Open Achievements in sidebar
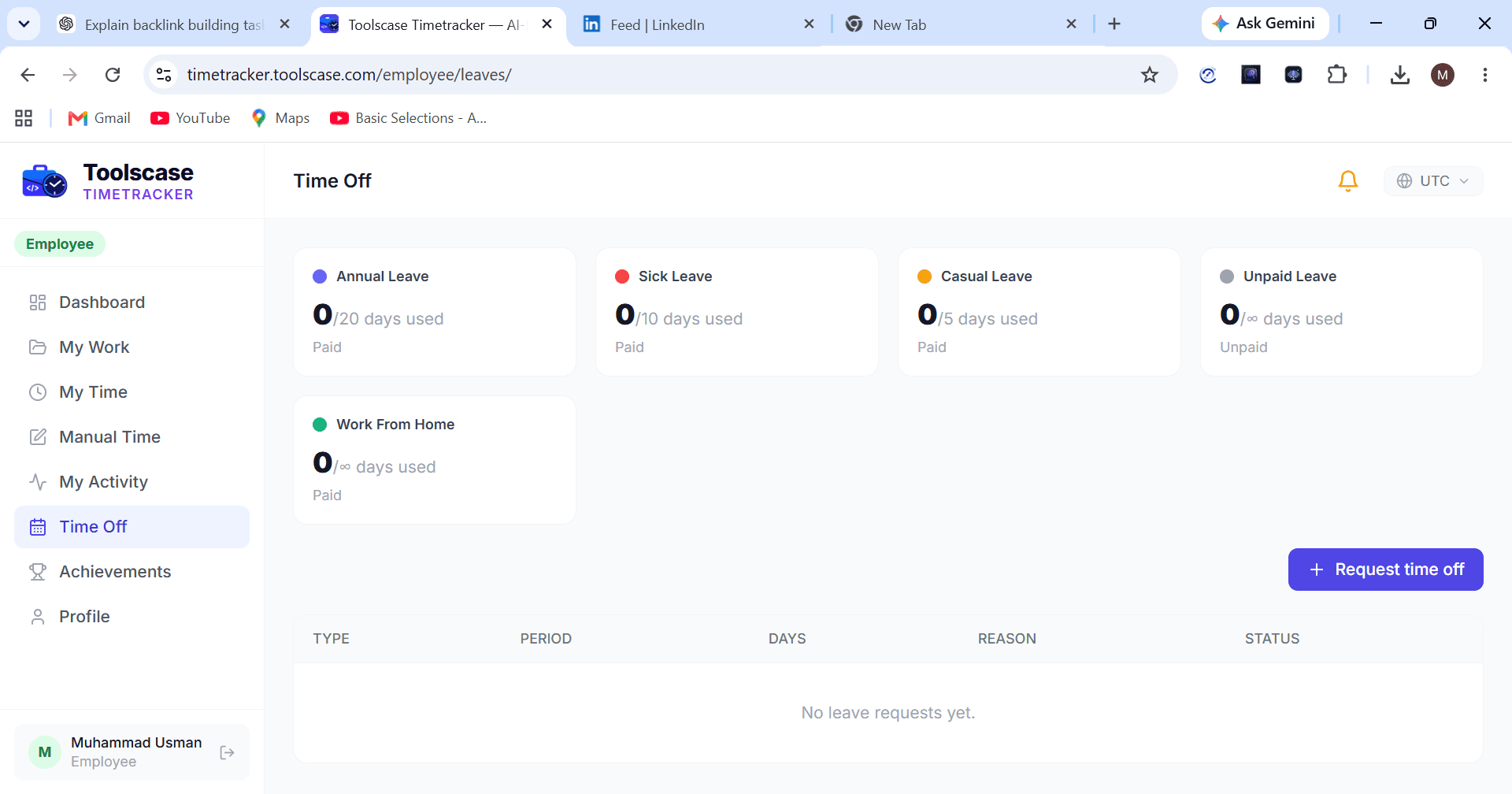1512x794 pixels. [132, 572]
